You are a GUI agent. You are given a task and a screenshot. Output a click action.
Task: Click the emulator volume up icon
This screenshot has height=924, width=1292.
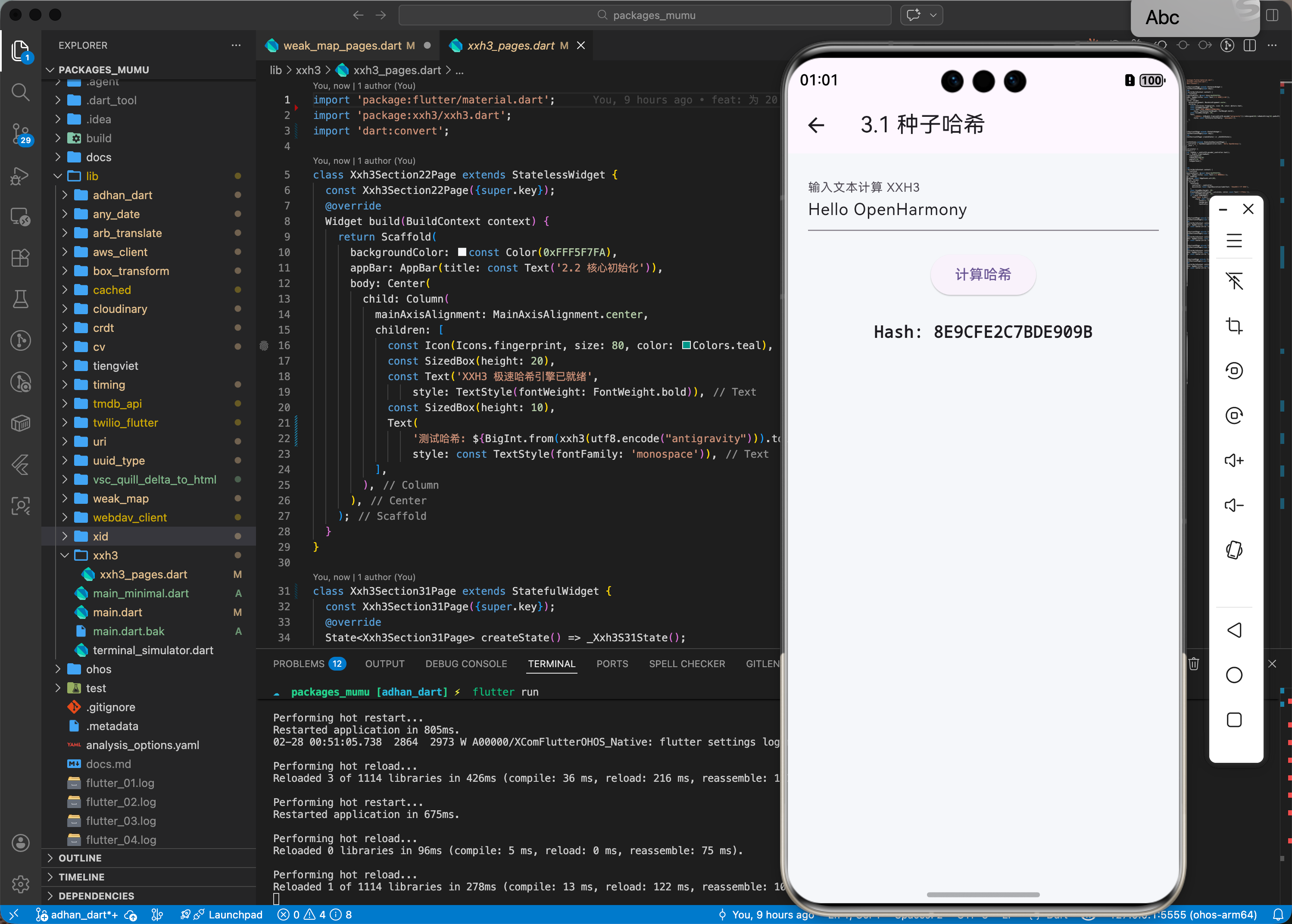click(x=1233, y=460)
